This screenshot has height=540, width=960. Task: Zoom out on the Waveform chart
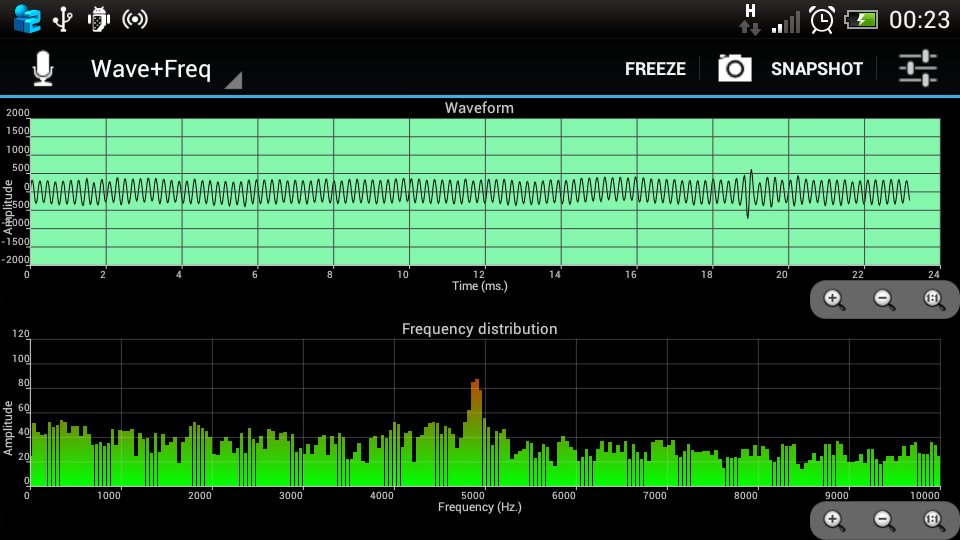884,299
